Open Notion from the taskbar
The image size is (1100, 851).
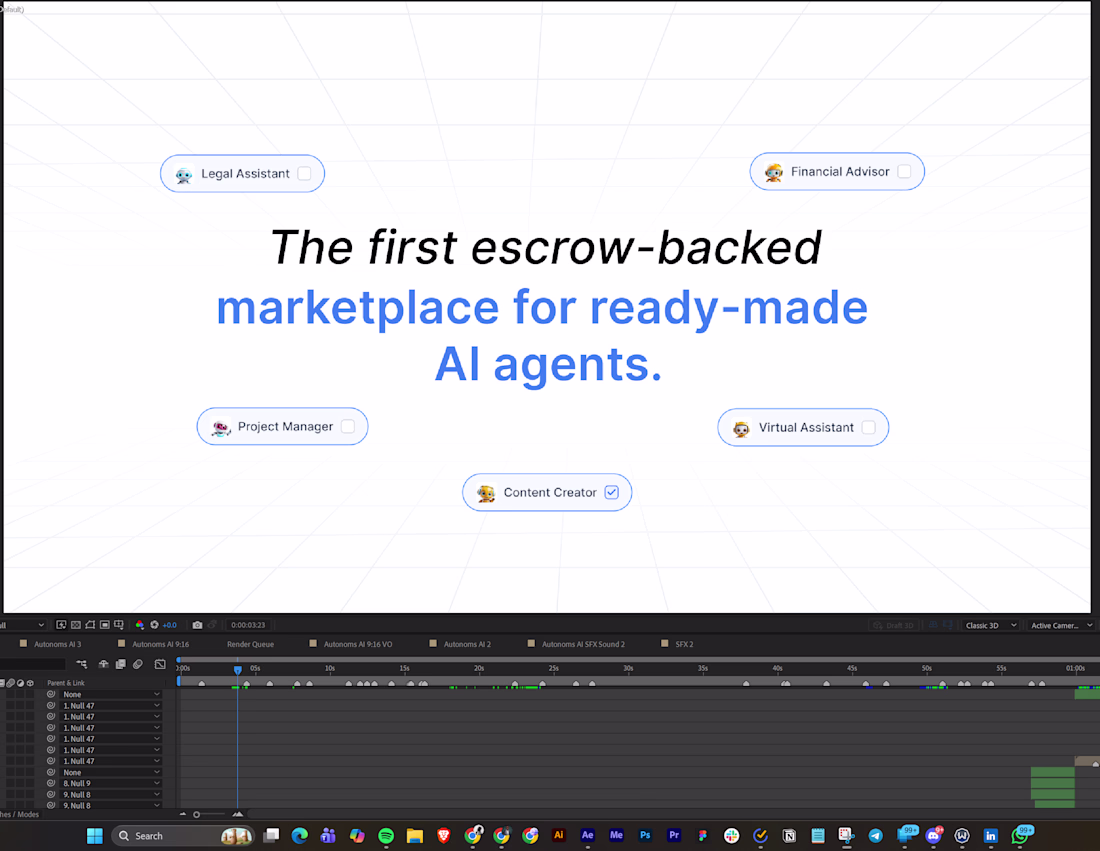coord(789,836)
